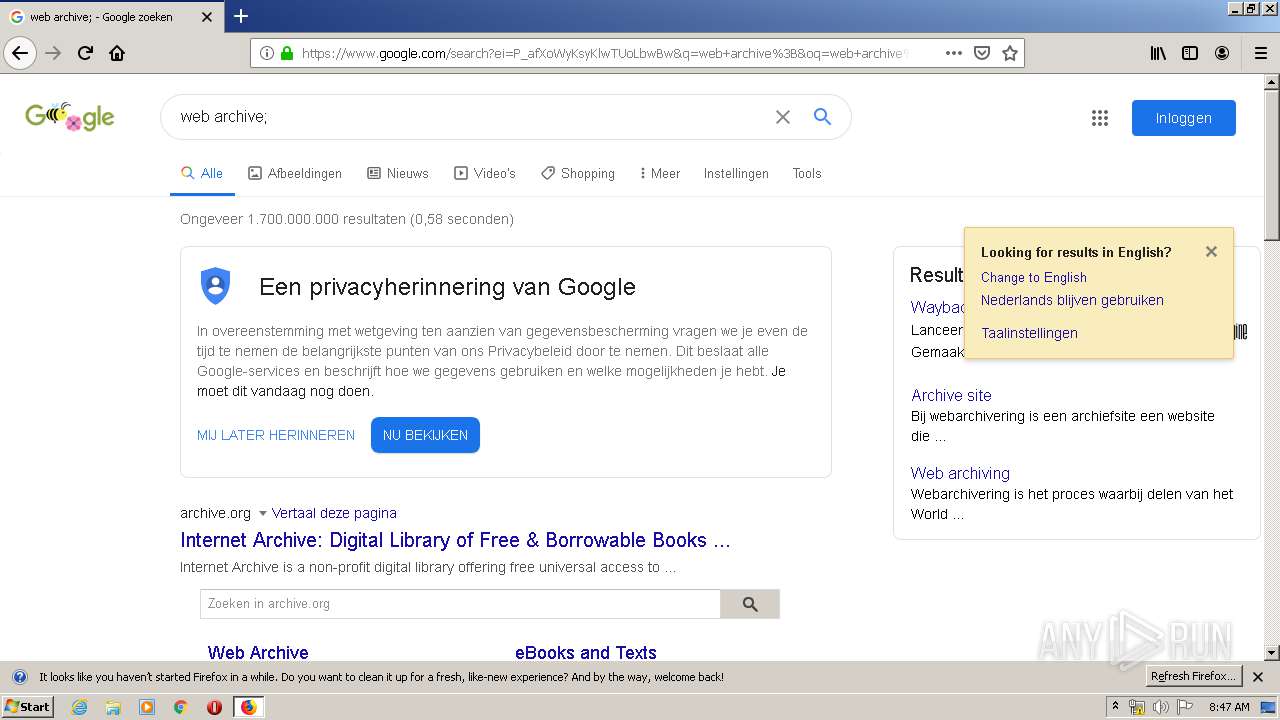Focus the Google search input
This screenshot has height=720, width=1280.
(470, 117)
